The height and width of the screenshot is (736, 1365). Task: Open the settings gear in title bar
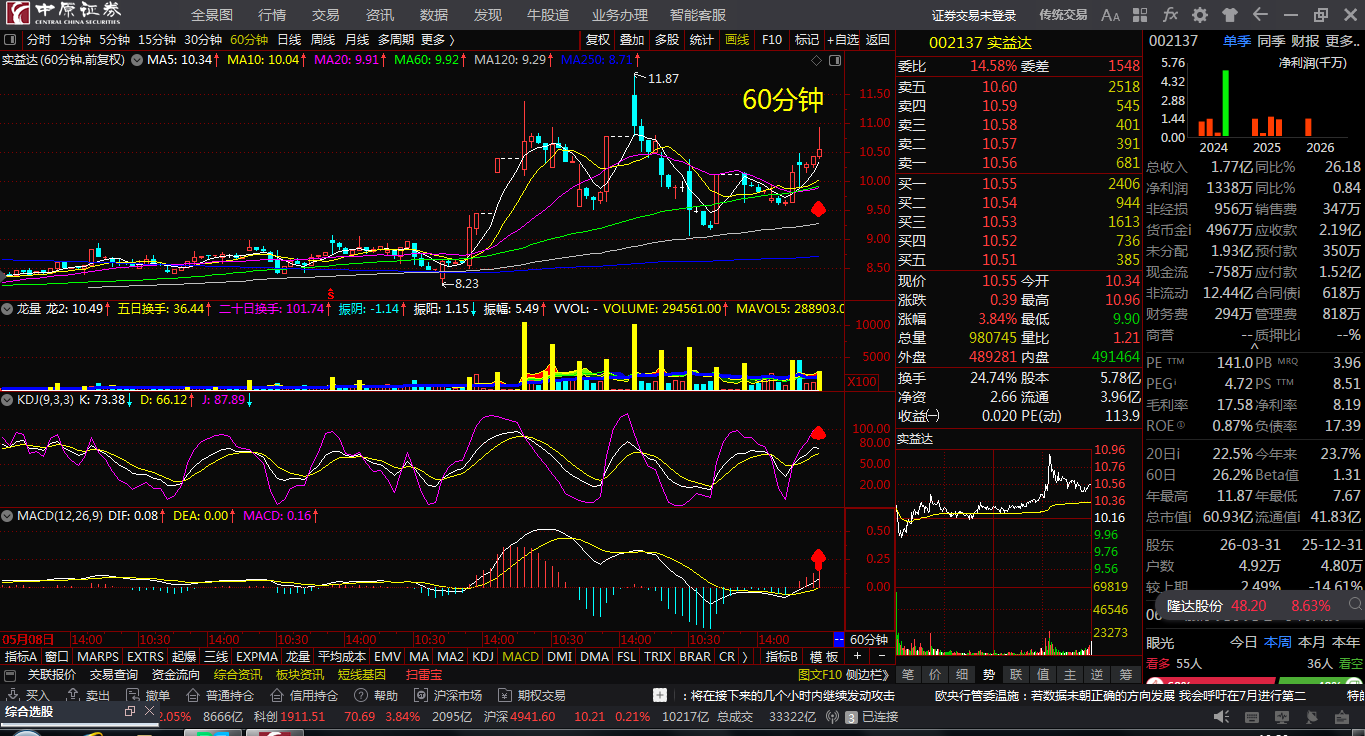(x=1200, y=15)
